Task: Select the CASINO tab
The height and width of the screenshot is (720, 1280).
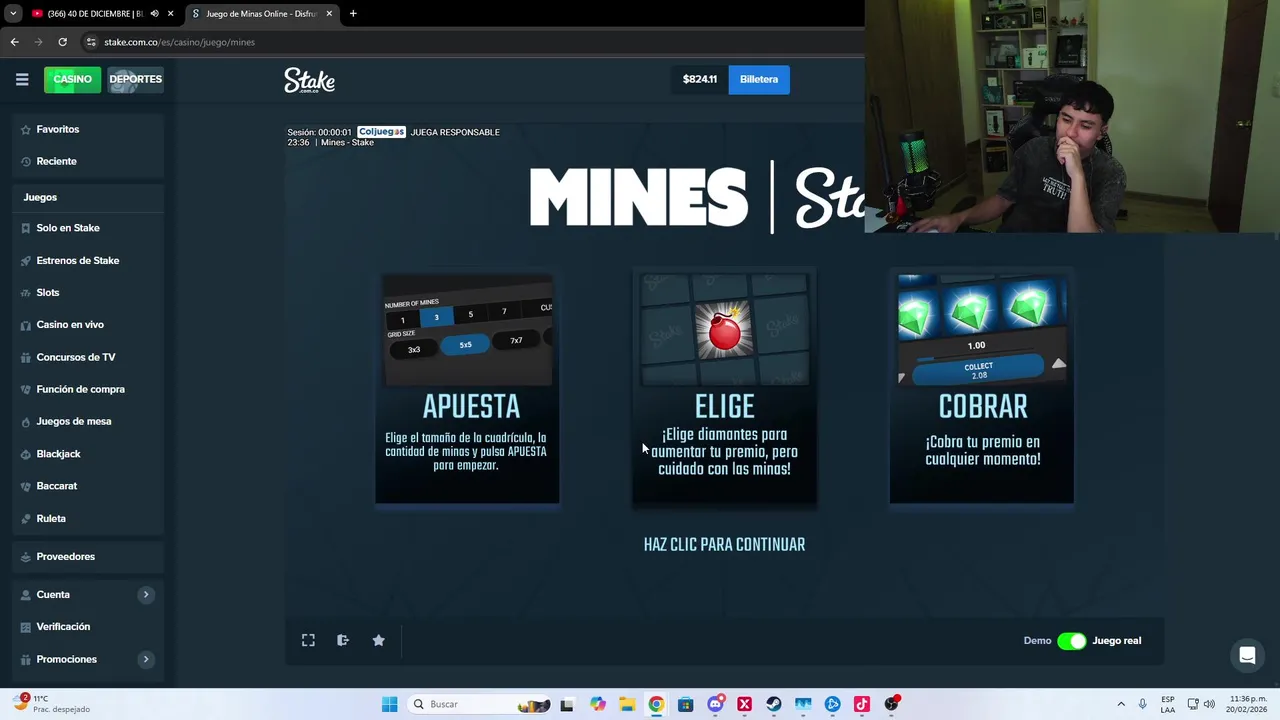Action: (72, 79)
